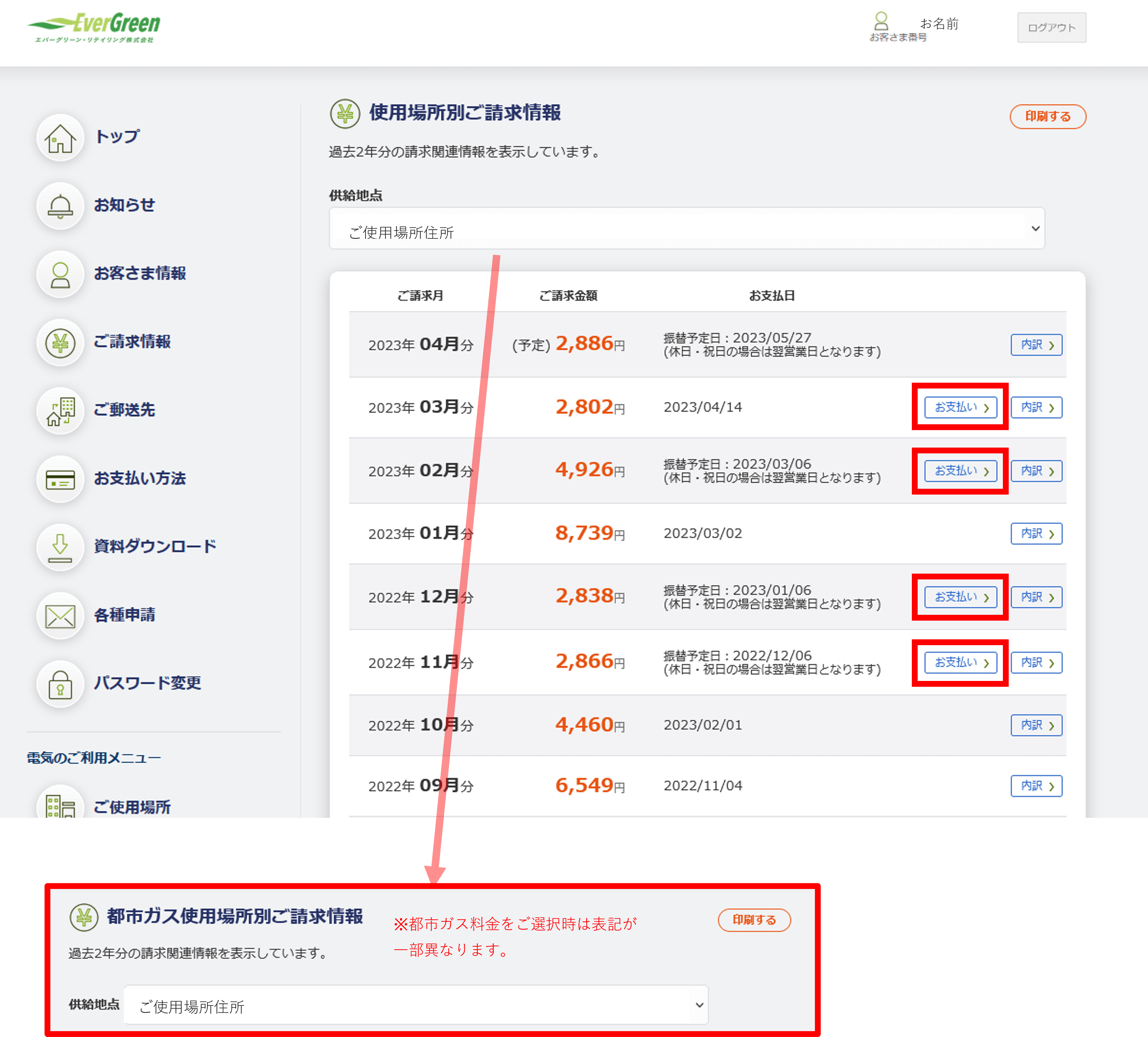Click yen icon beside 使用場所別ご請求情報 heading
1148x1037 pixels.
pos(345,114)
